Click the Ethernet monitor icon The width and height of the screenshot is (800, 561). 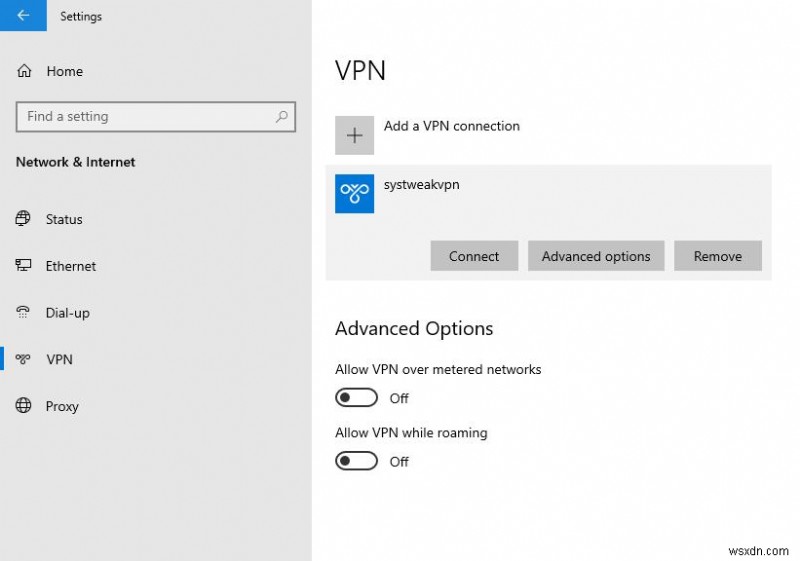click(24, 266)
